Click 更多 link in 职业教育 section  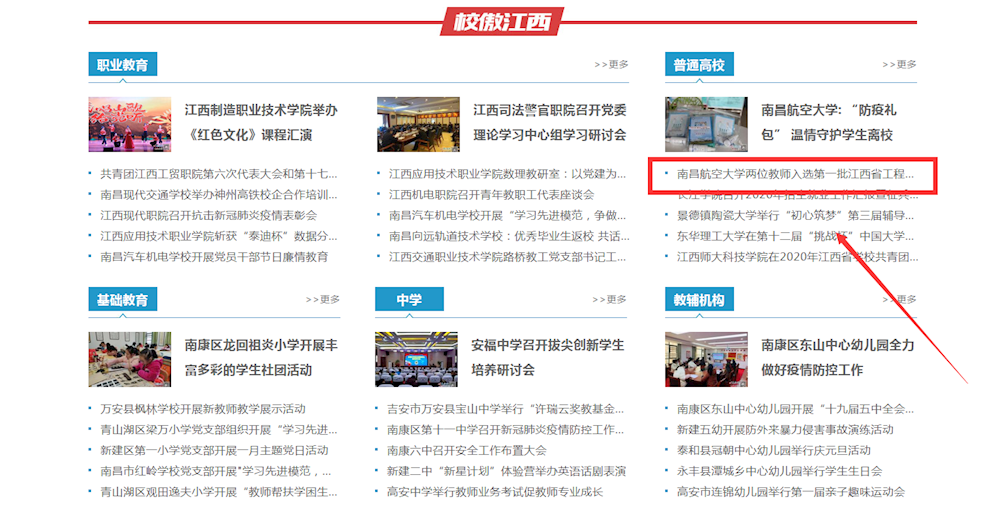611,64
